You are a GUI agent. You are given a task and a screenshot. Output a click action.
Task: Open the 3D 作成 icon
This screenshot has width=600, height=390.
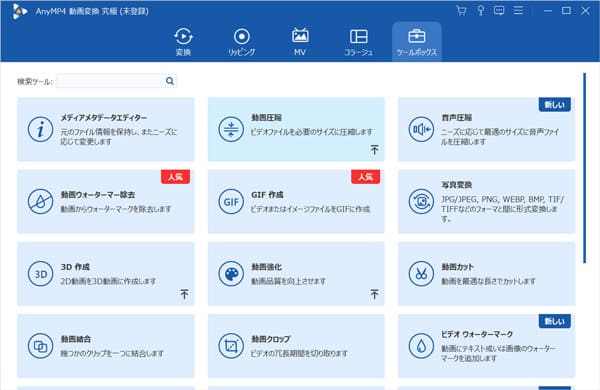click(x=40, y=274)
